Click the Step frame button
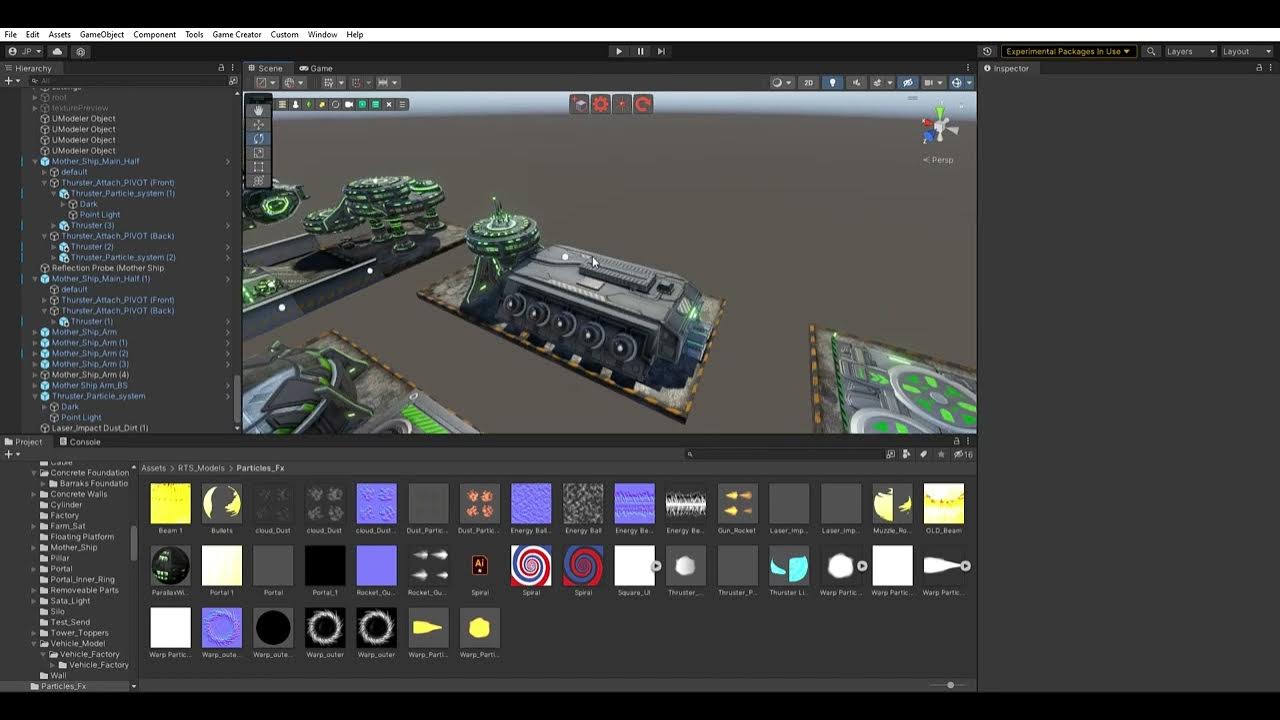This screenshot has height=720, width=1280. click(x=661, y=51)
